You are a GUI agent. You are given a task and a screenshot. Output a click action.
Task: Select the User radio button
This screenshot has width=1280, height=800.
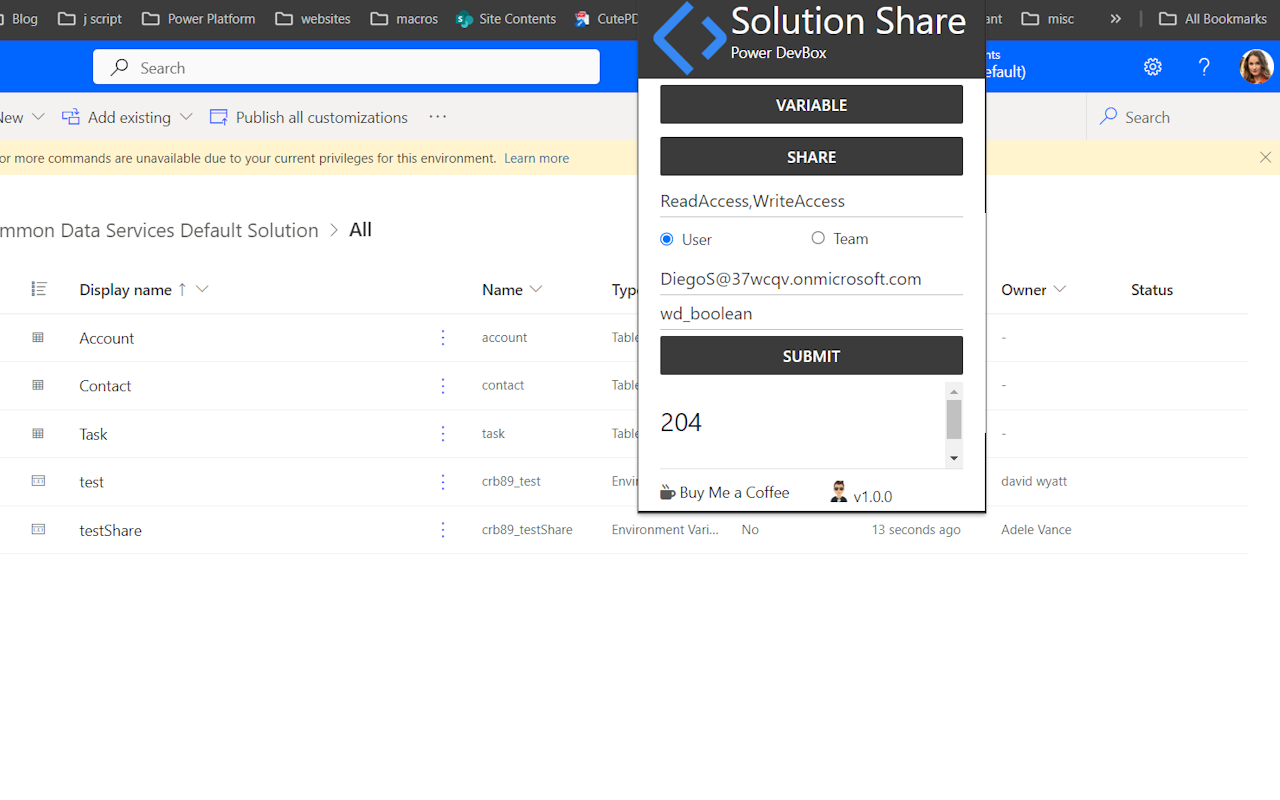point(665,238)
